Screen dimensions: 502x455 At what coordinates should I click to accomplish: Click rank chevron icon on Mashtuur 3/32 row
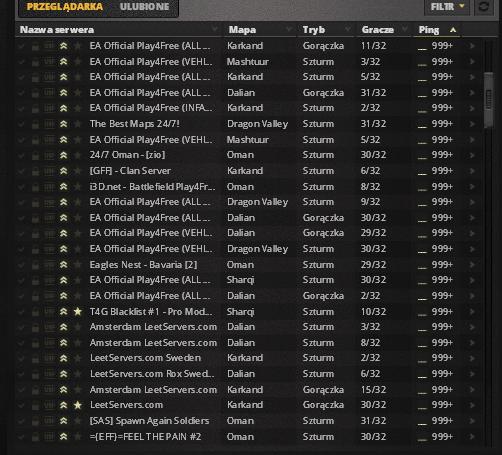point(63,62)
